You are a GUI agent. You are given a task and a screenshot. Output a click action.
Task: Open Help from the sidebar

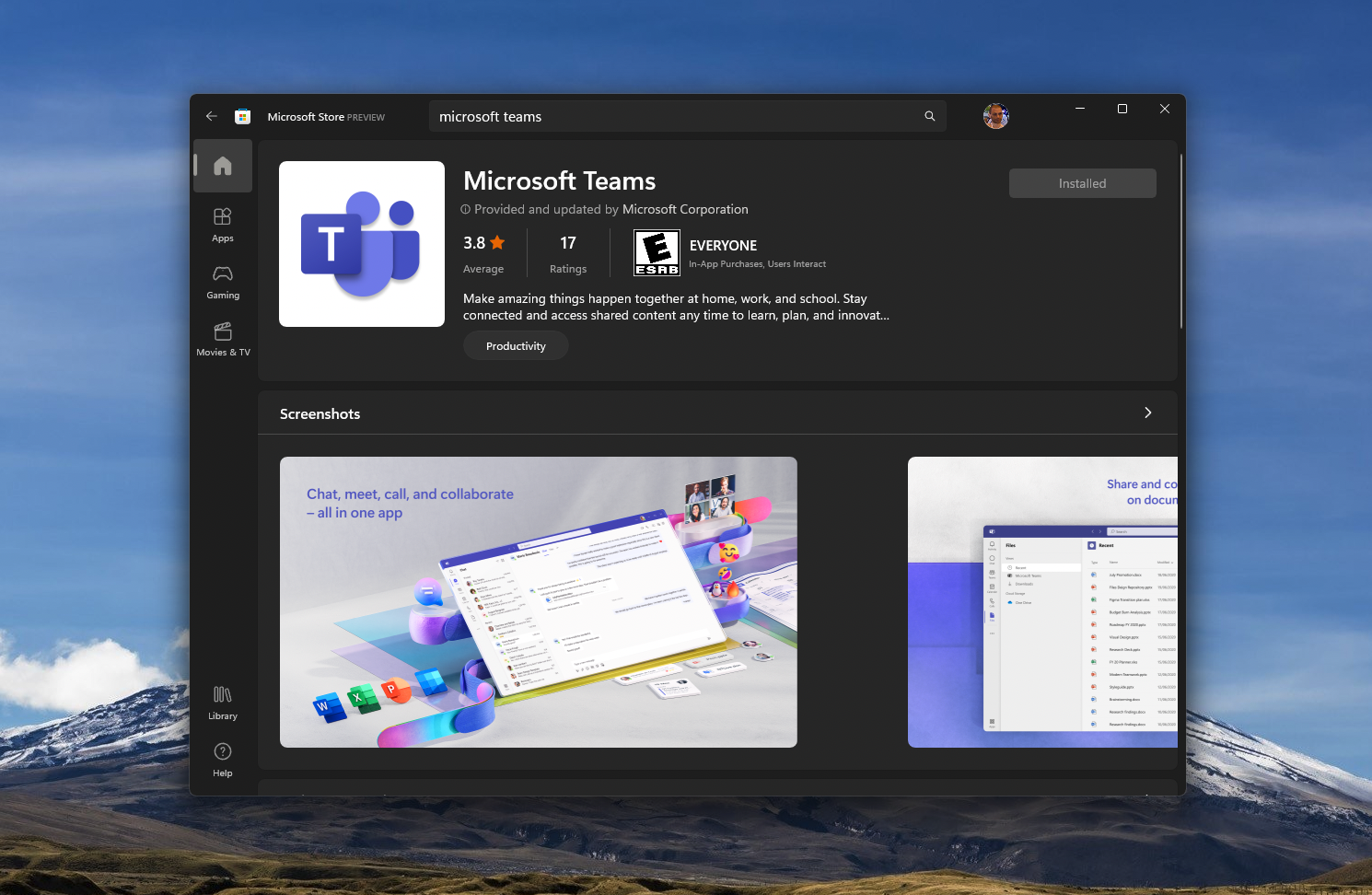click(223, 760)
